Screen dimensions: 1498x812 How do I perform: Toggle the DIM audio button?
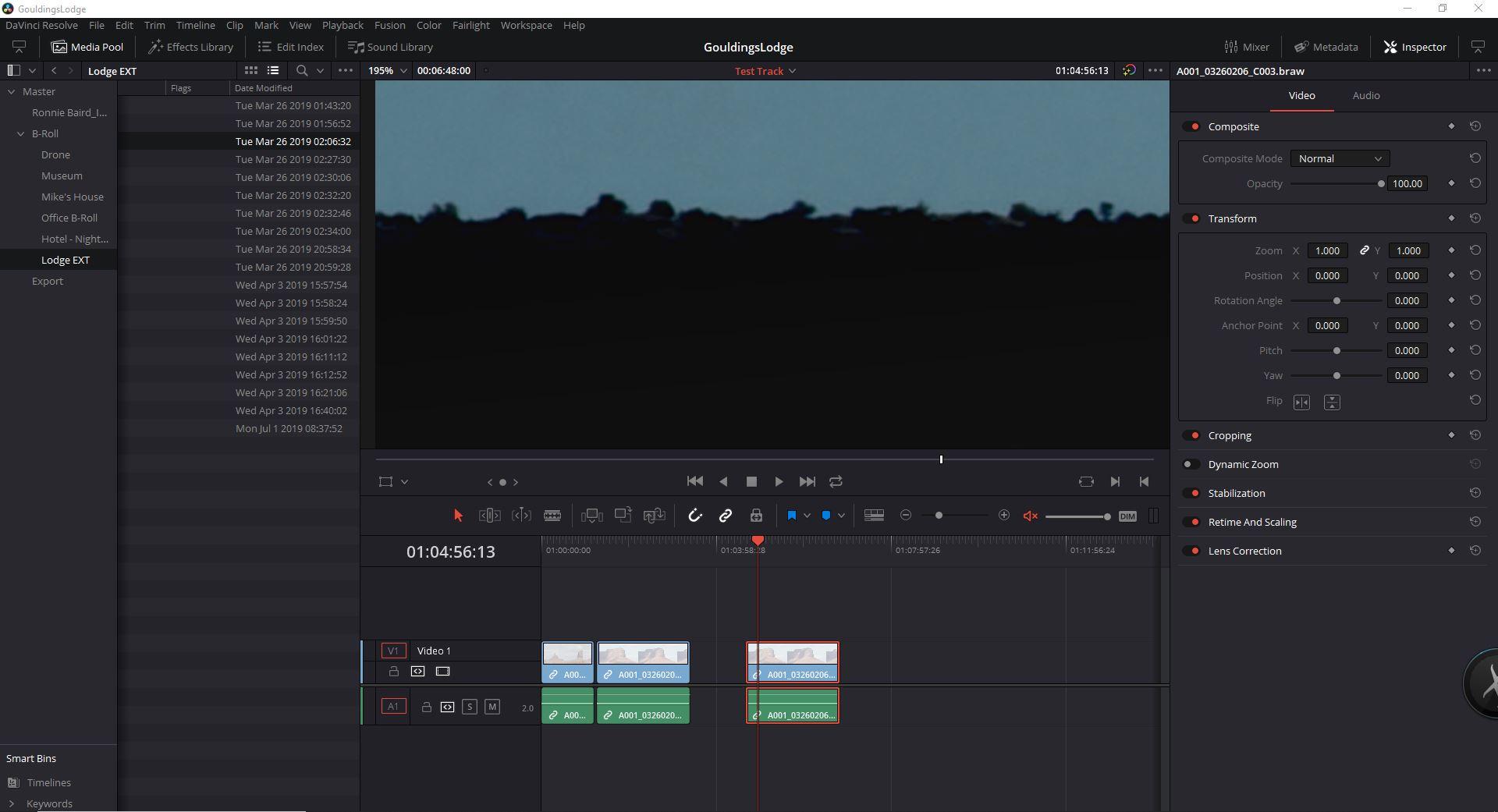click(1127, 516)
